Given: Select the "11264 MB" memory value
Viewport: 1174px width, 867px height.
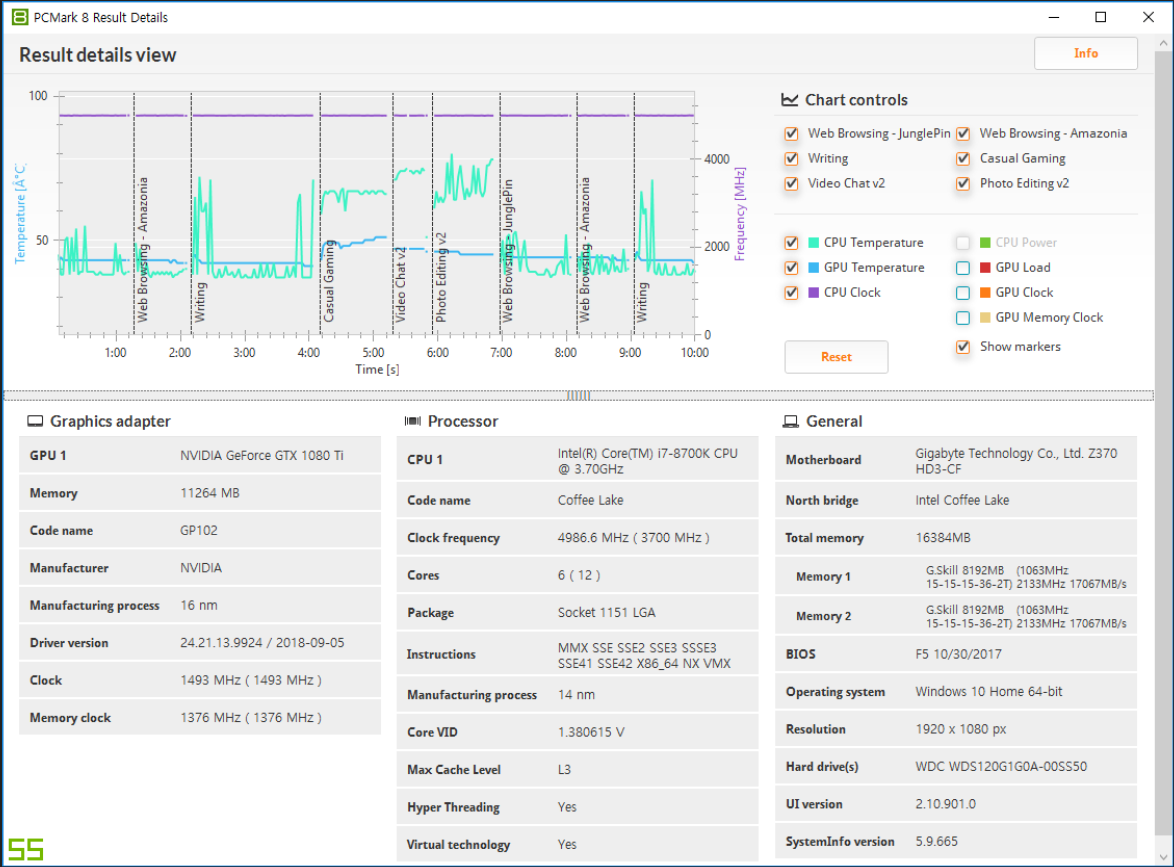Looking at the screenshot, I should 210,493.
